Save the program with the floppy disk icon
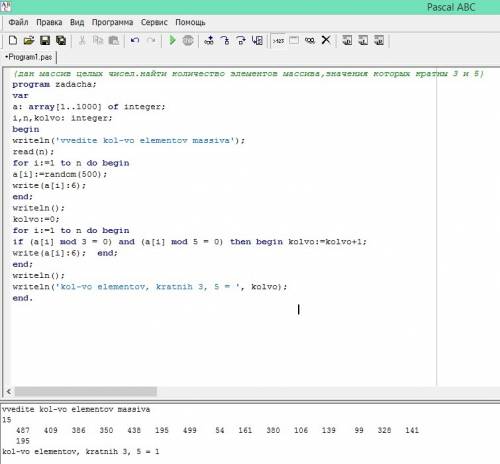The height and width of the screenshot is (464, 500). click(45, 41)
